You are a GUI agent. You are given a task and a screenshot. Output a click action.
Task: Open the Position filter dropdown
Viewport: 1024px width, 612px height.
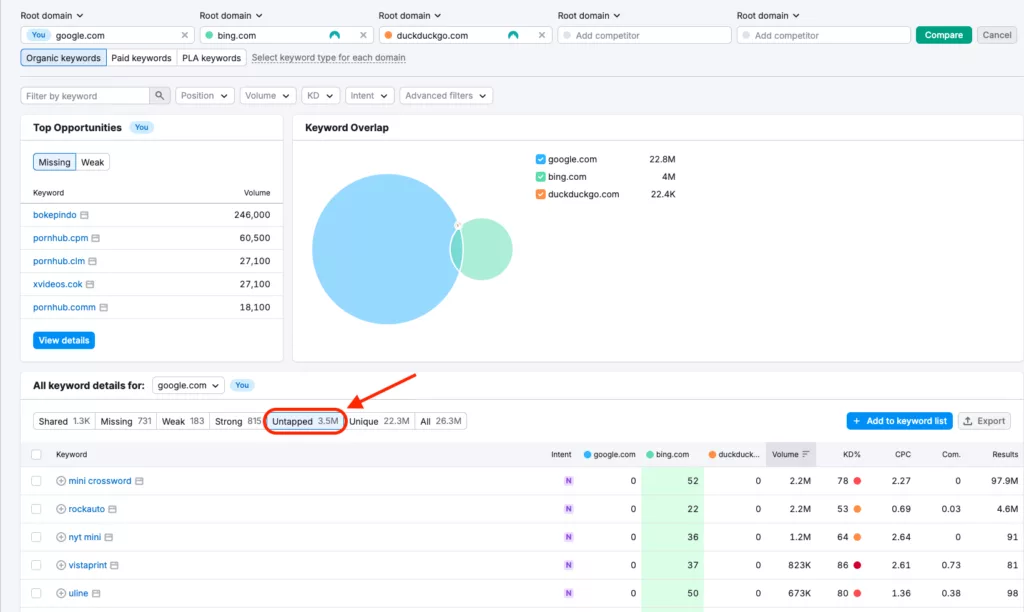[204, 95]
